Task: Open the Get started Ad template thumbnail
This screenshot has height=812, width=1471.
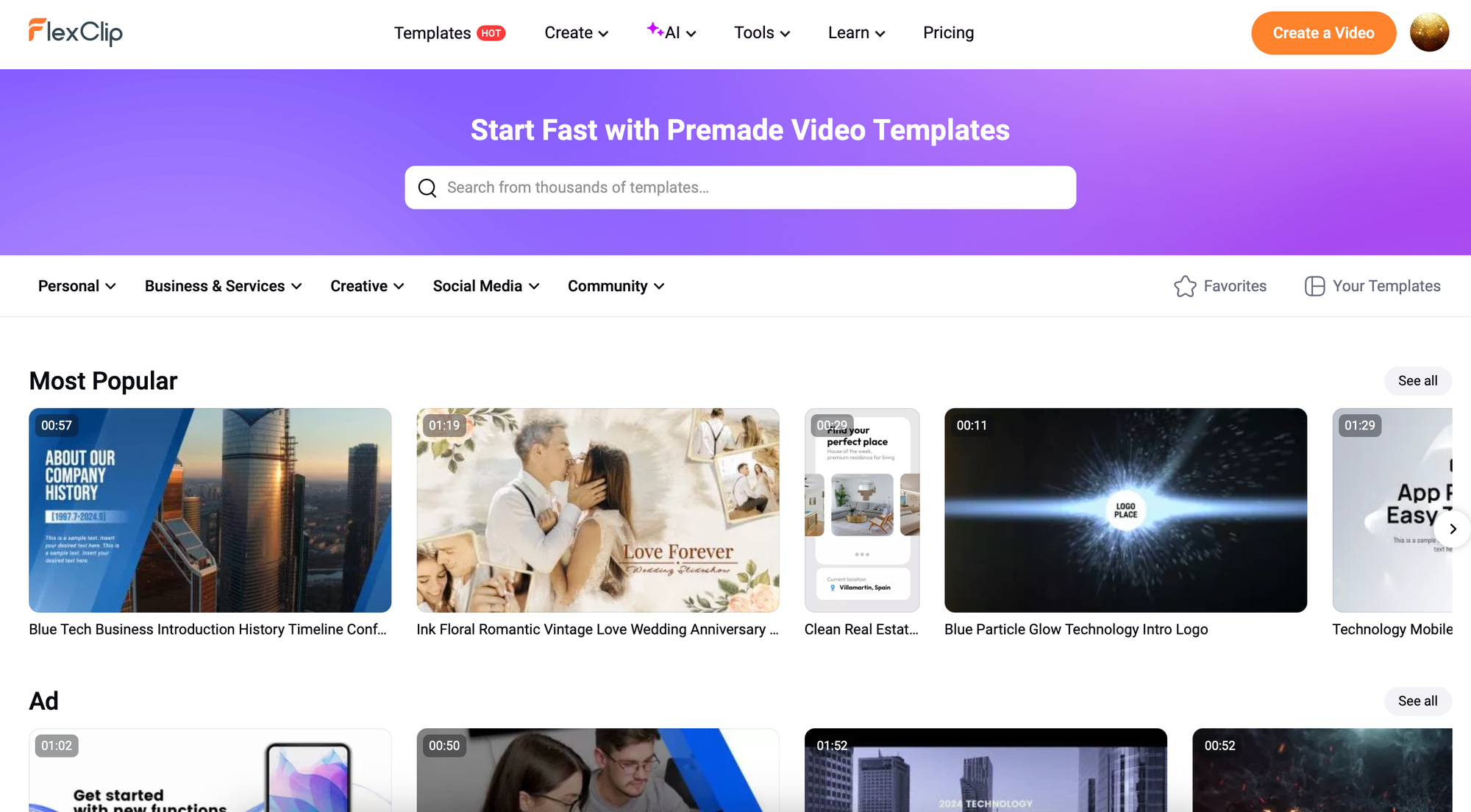Action: [210, 771]
